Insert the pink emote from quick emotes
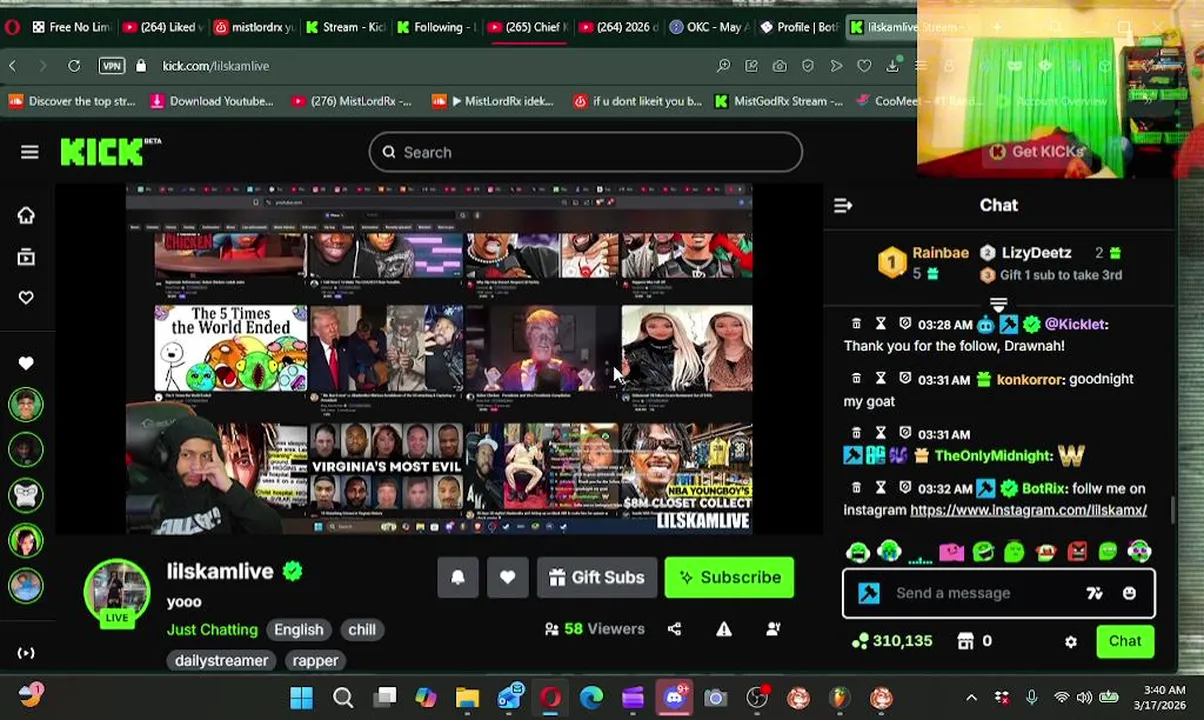 951,551
